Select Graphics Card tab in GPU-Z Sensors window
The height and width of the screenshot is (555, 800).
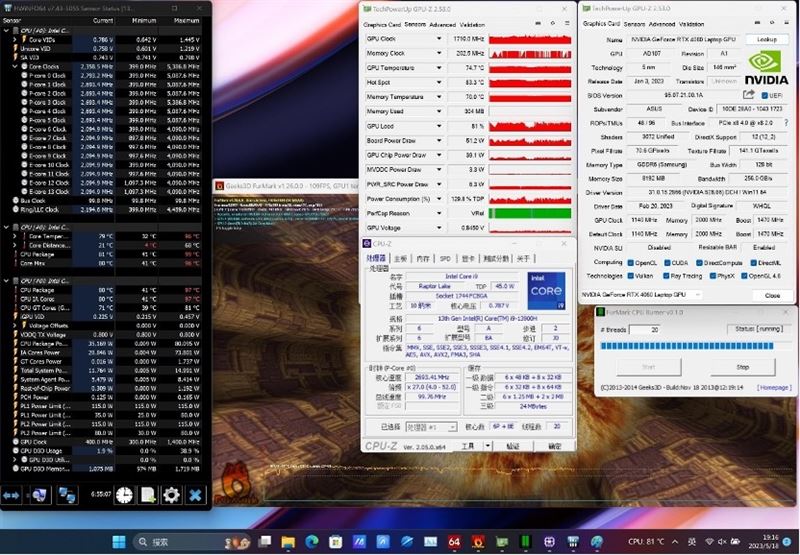click(382, 24)
